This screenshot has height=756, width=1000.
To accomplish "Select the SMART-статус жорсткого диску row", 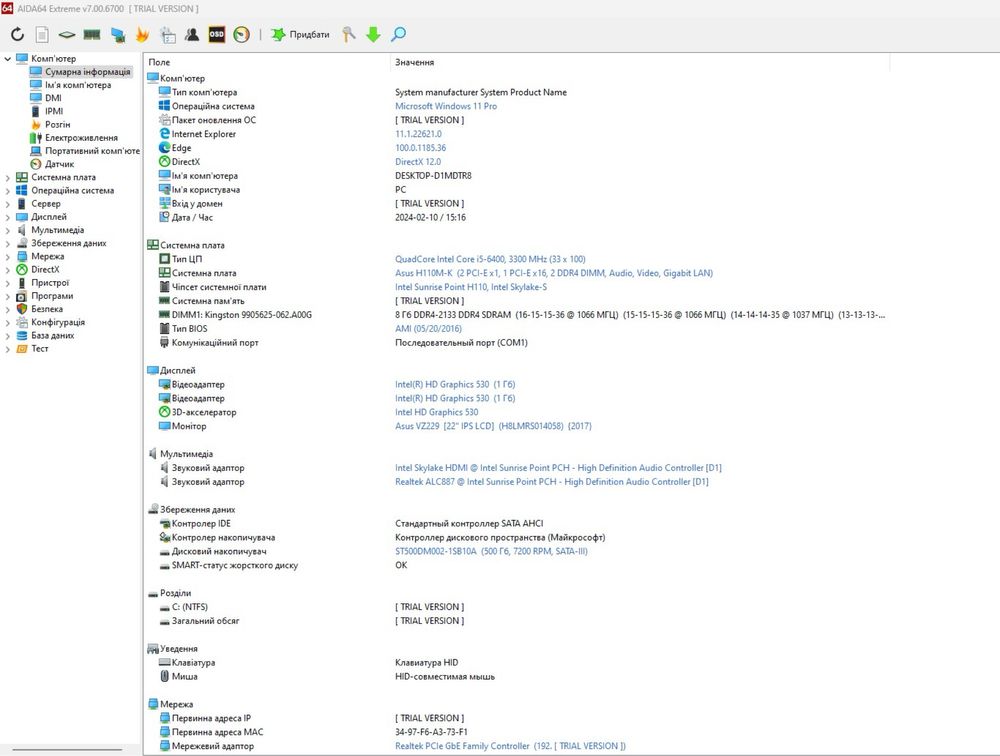I will [x=517, y=565].
